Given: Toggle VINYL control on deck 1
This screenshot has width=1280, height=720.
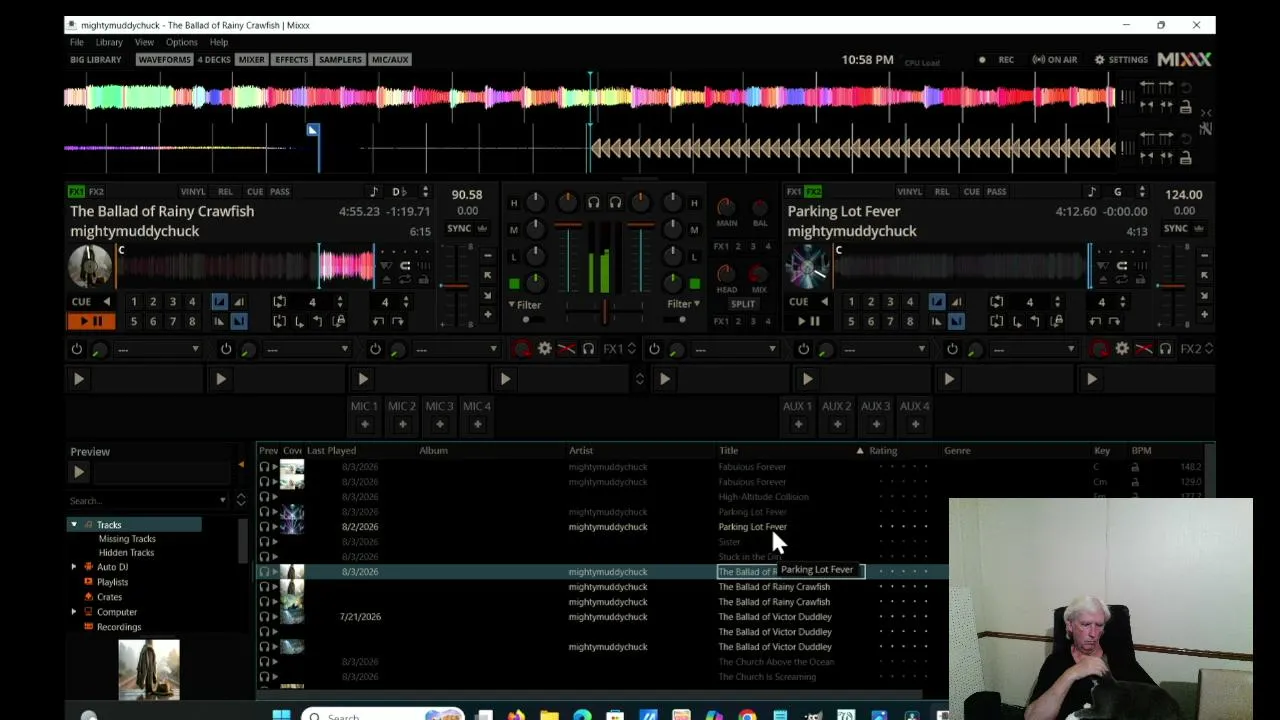Looking at the screenshot, I should coord(193,192).
